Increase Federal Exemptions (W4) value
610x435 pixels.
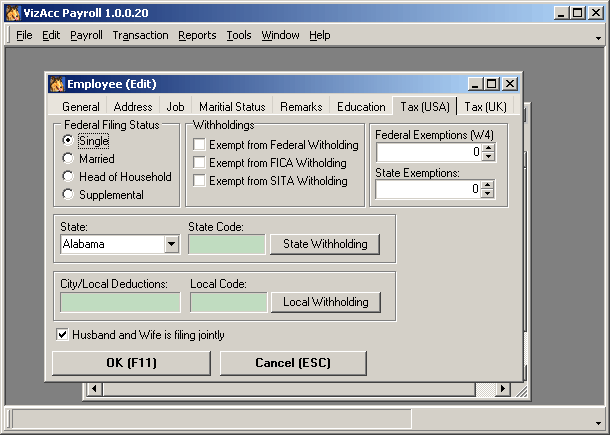(488, 148)
